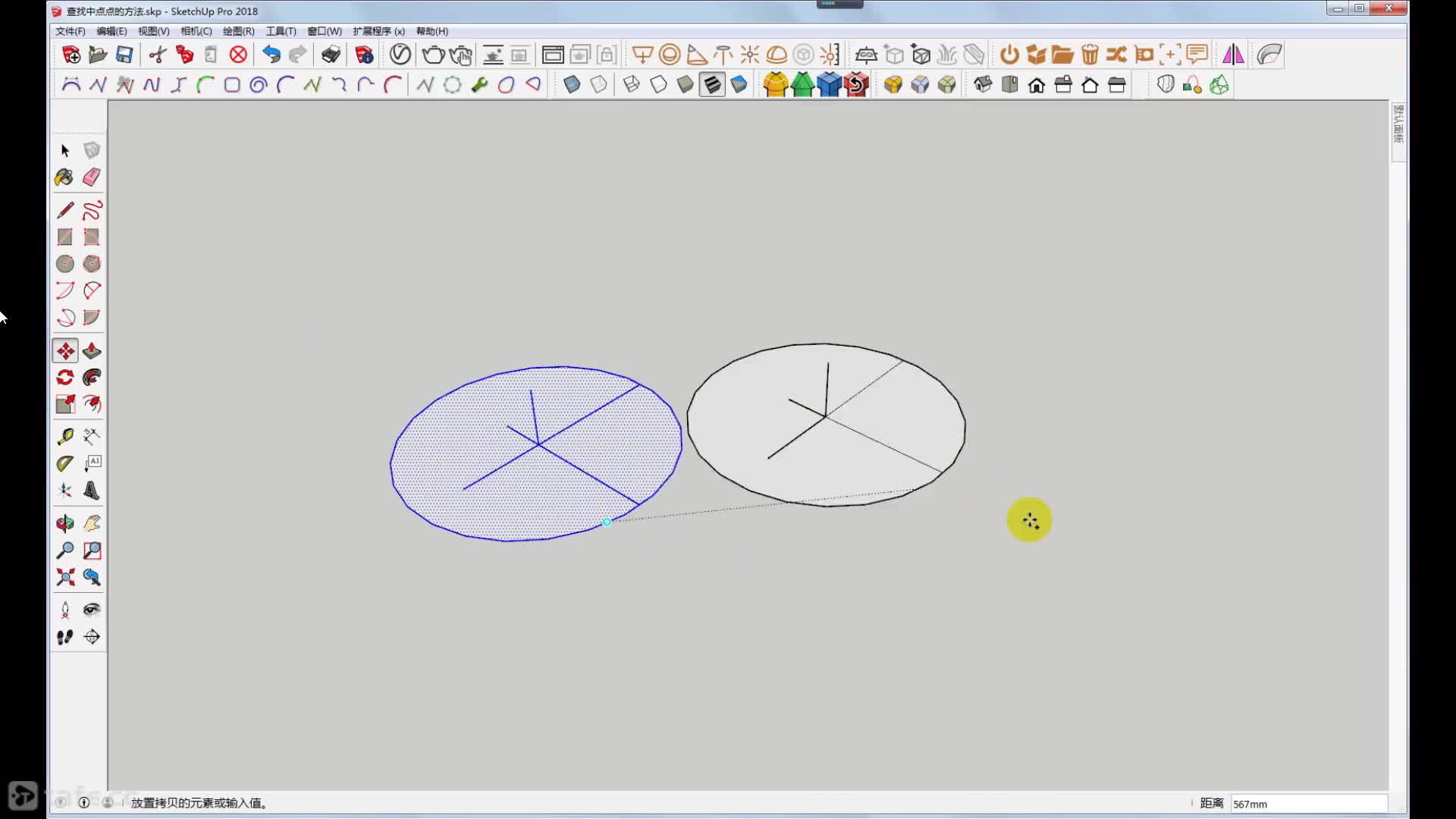Select the Pie tool icon
The image size is (1456, 819).
[x=92, y=318]
